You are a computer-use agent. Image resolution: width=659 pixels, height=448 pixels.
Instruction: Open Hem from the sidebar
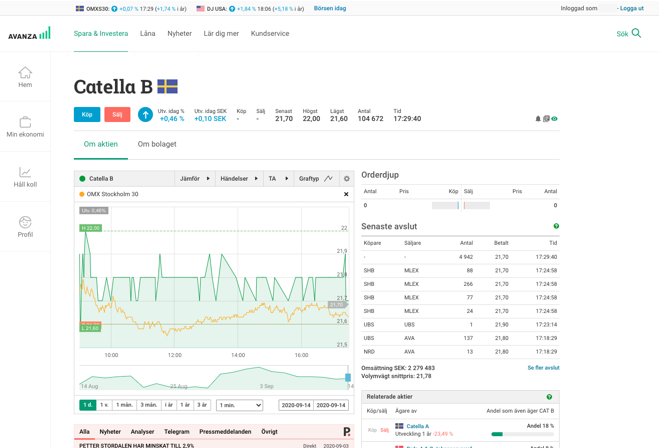[25, 77]
